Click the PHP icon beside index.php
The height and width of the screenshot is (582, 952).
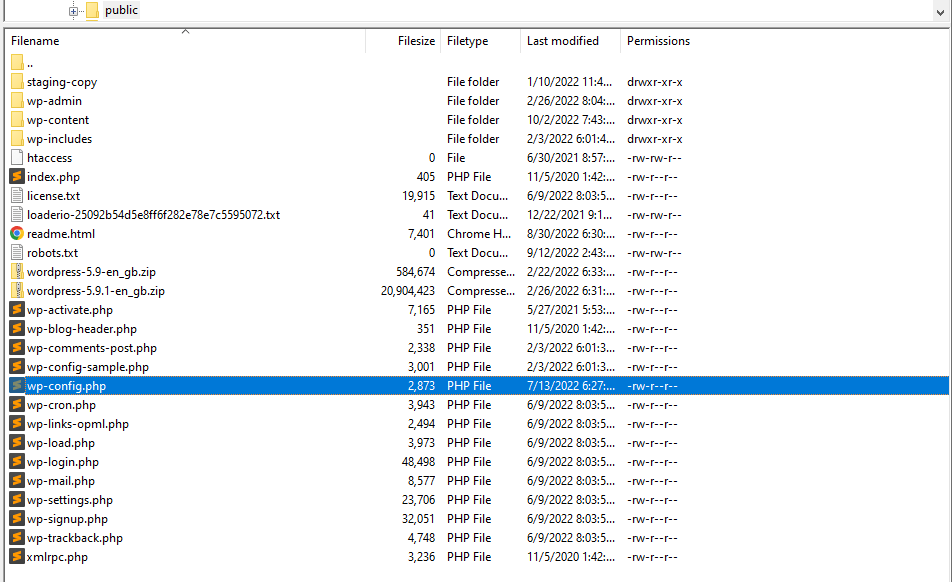tap(17, 177)
